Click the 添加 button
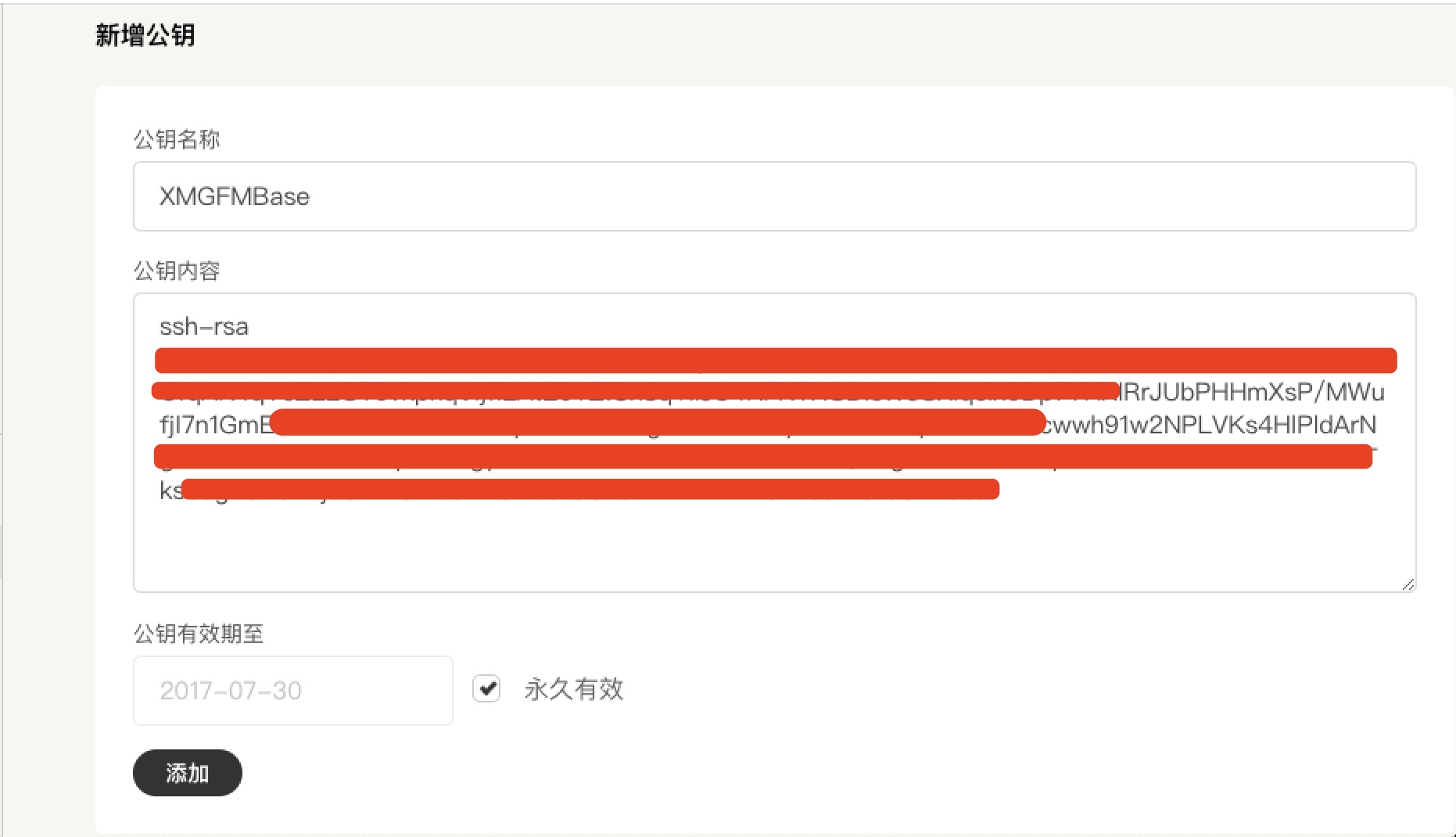Screen dimensions: 1456x837 click(x=187, y=773)
